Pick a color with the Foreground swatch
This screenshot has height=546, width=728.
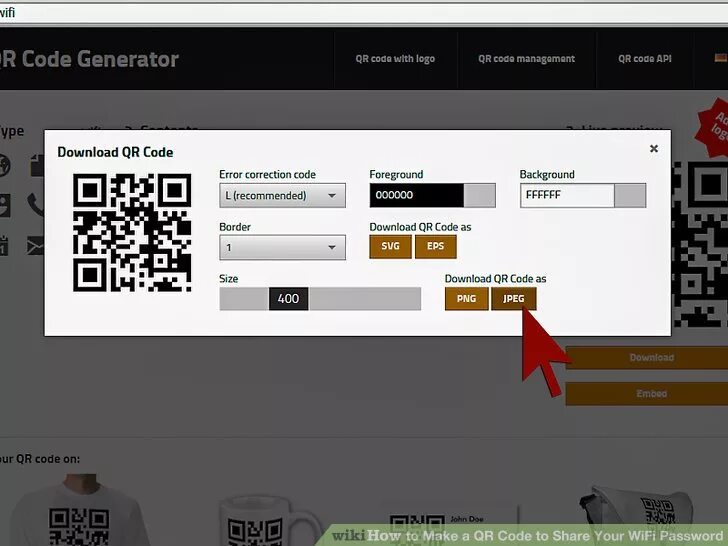pyautogui.click(x=480, y=195)
